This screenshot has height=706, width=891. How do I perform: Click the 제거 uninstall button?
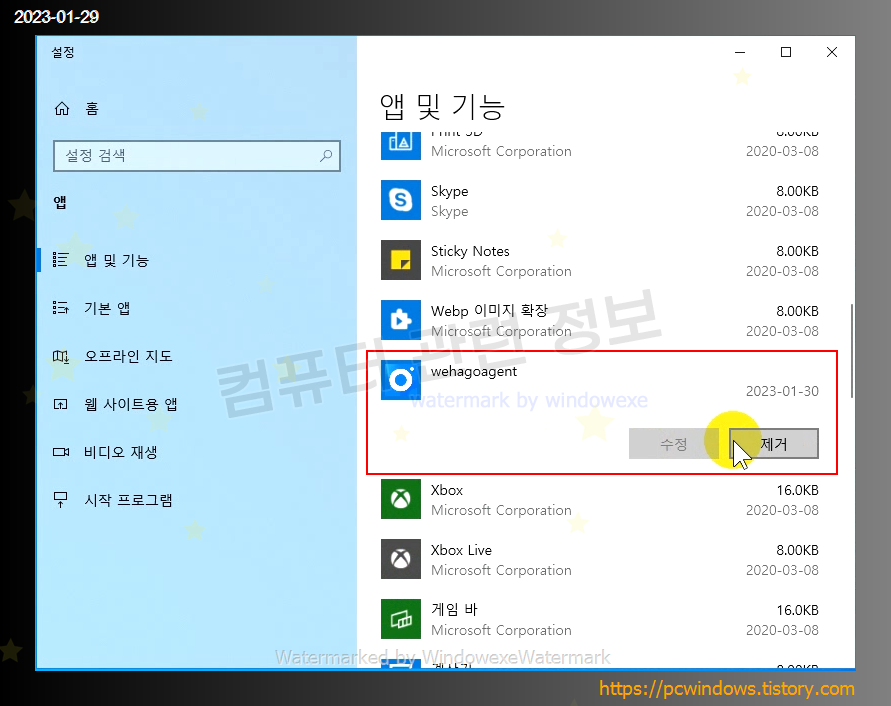tap(773, 443)
